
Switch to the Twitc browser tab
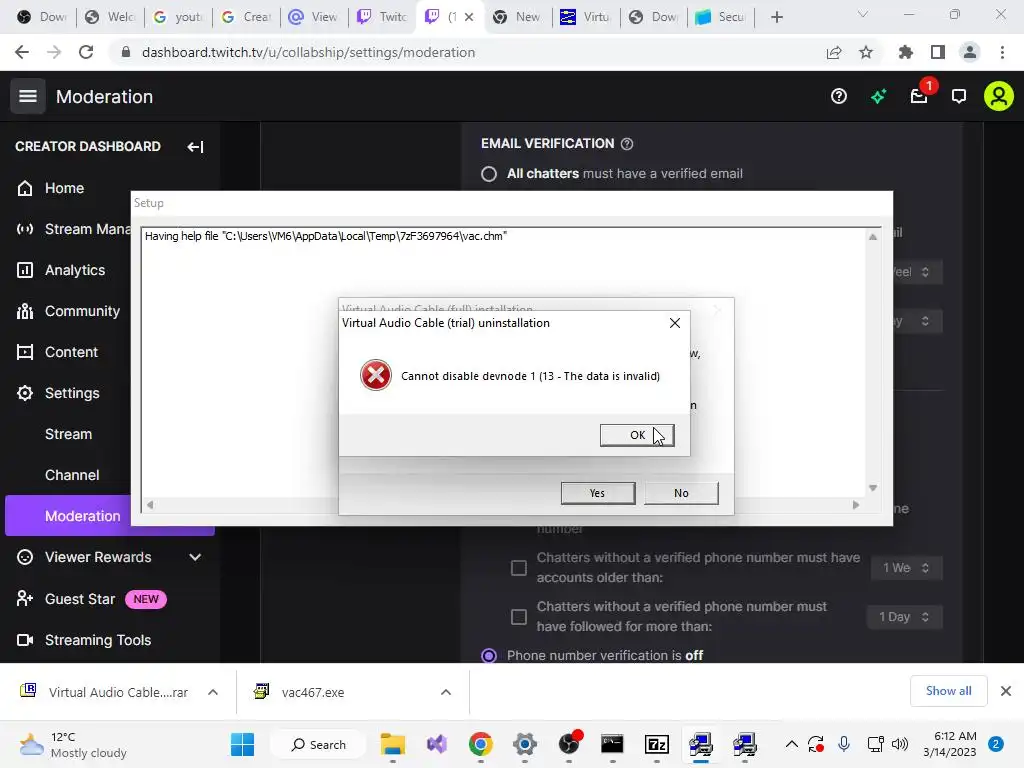click(383, 17)
